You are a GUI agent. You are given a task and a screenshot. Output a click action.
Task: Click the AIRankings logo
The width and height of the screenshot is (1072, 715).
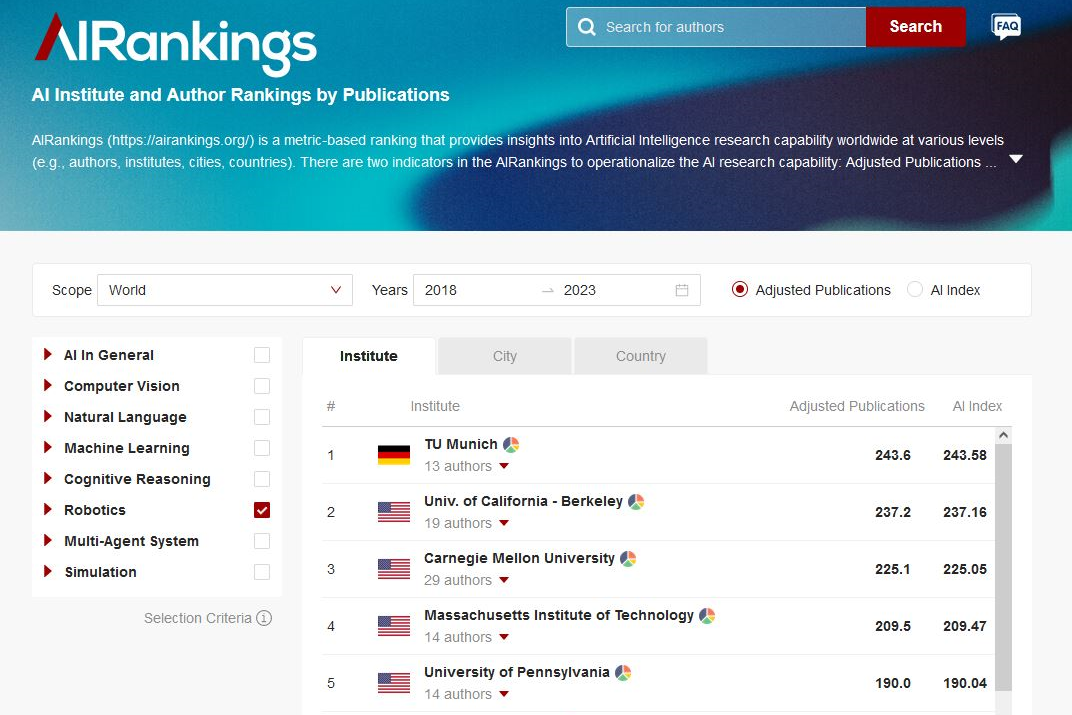pos(176,44)
